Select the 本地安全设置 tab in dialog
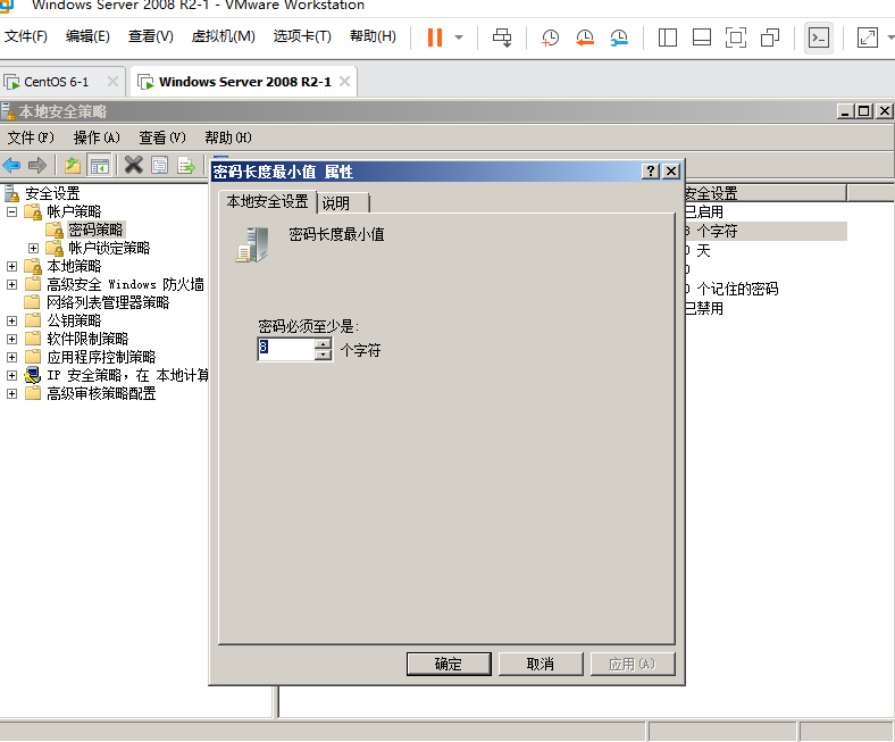The height and width of the screenshot is (742, 895). coord(267,201)
